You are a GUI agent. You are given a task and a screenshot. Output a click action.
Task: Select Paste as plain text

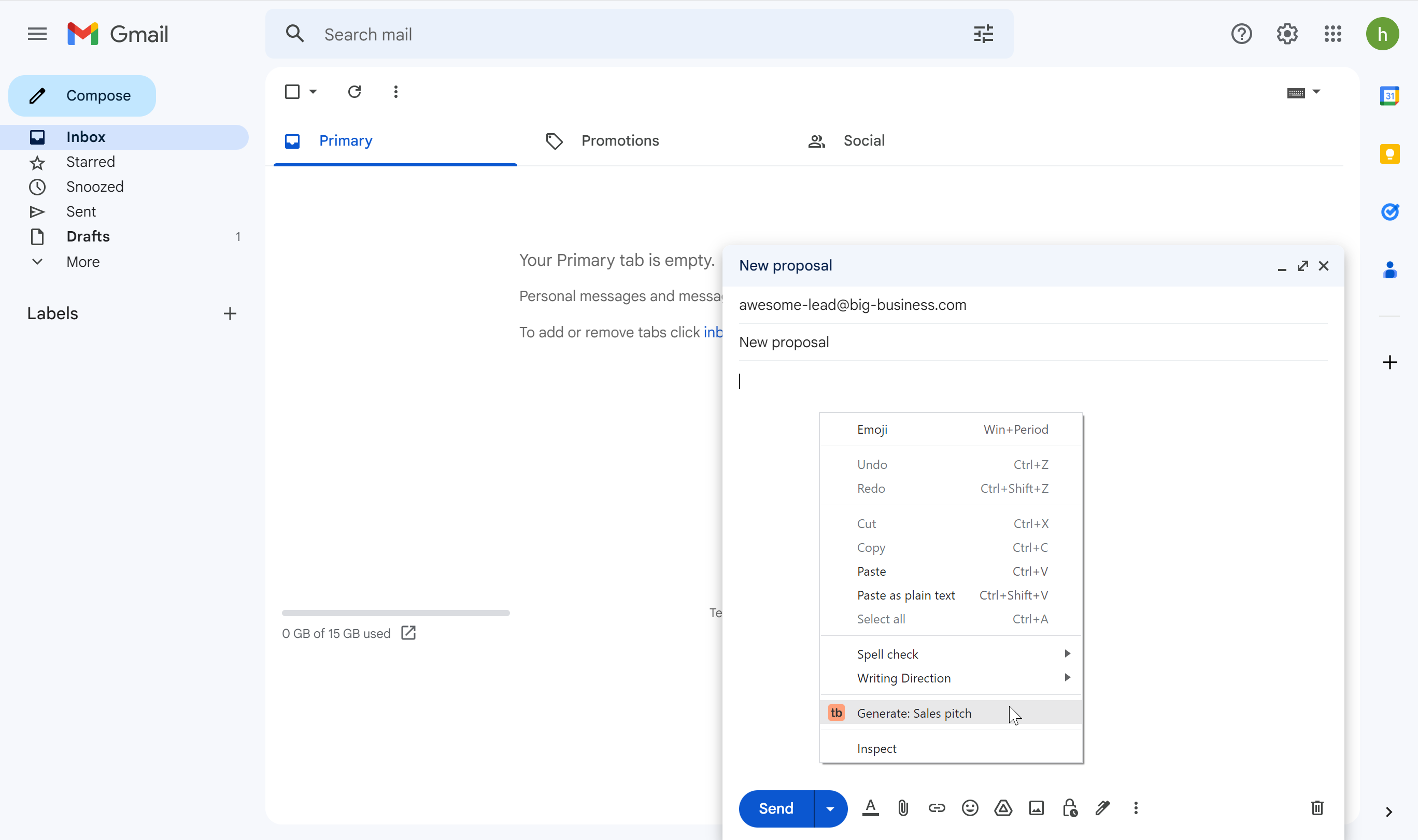pos(951,595)
